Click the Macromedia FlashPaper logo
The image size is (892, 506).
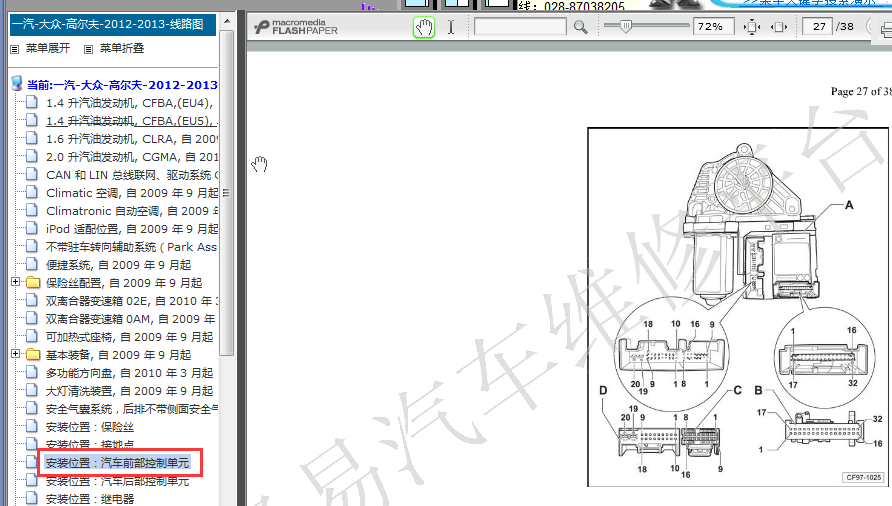(x=296, y=27)
